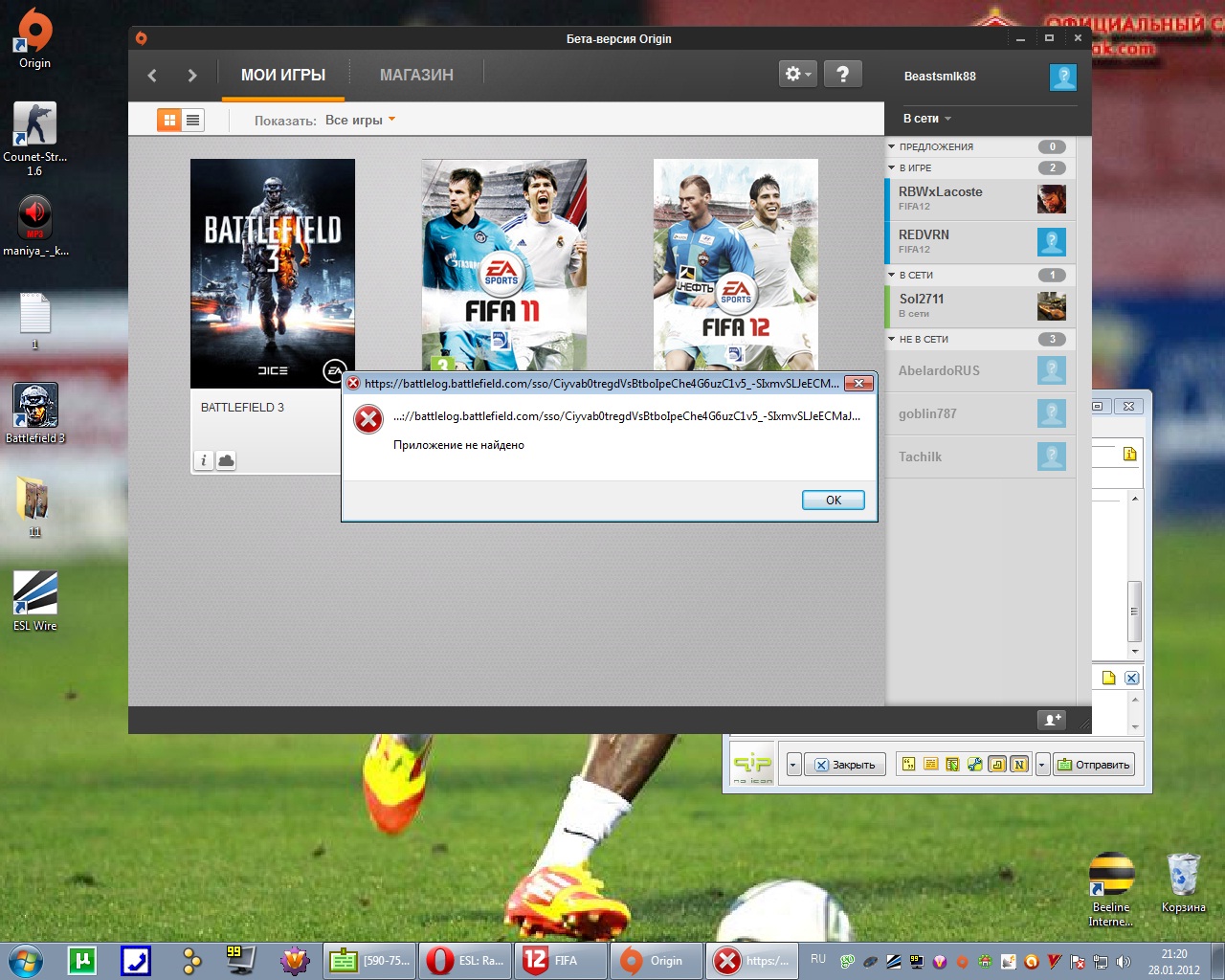
Task: Open the МОИ ИГРЫ tab
Action: coord(283,75)
